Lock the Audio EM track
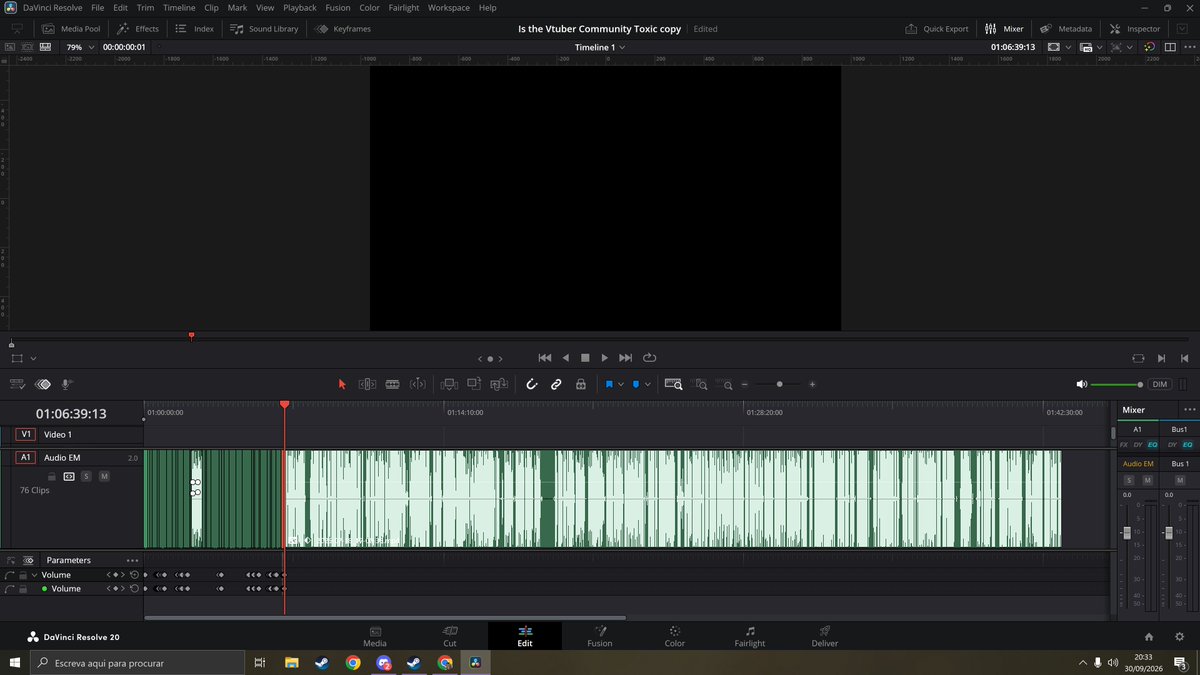1200x675 pixels. coord(50,476)
